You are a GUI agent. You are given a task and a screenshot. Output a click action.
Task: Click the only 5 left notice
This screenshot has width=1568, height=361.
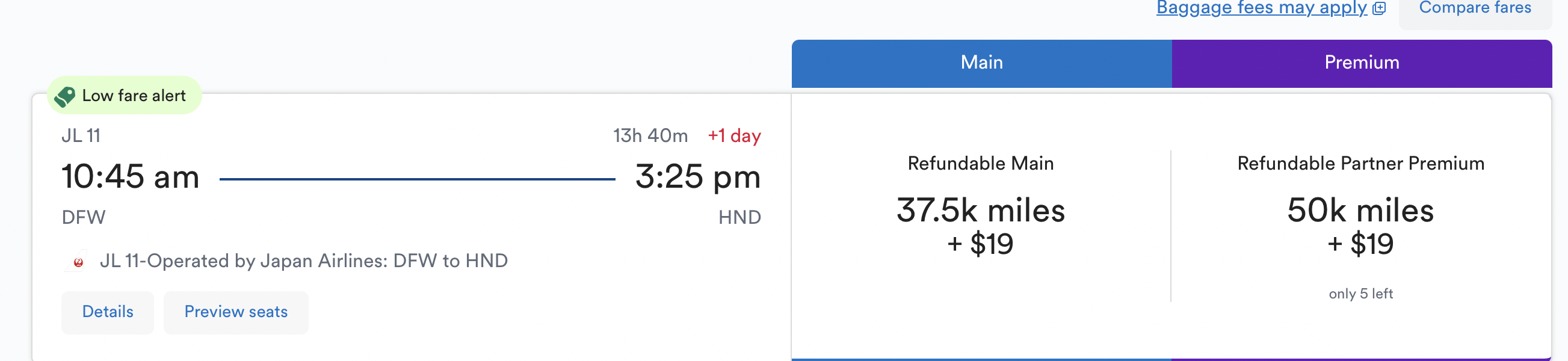[x=1361, y=294]
